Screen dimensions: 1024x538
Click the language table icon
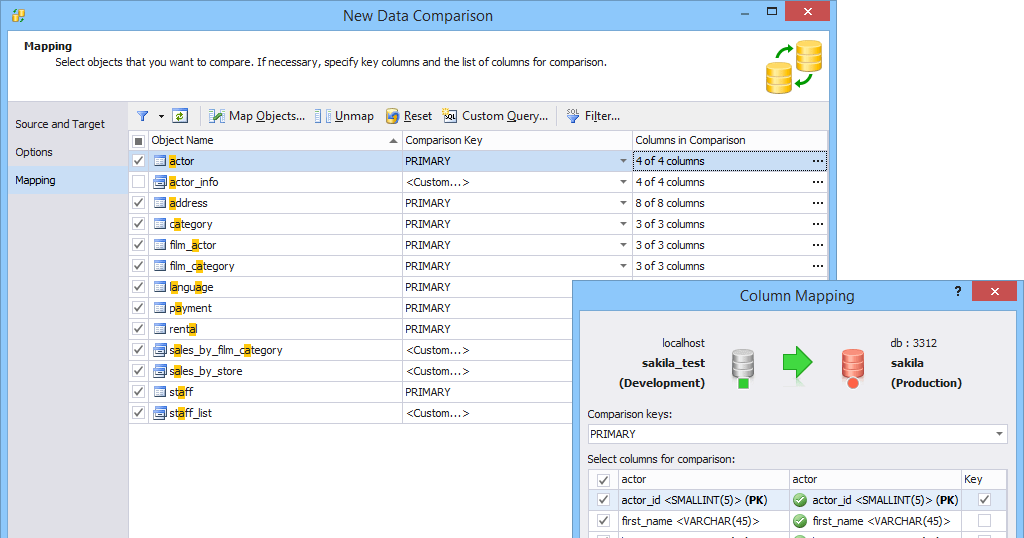pos(160,287)
